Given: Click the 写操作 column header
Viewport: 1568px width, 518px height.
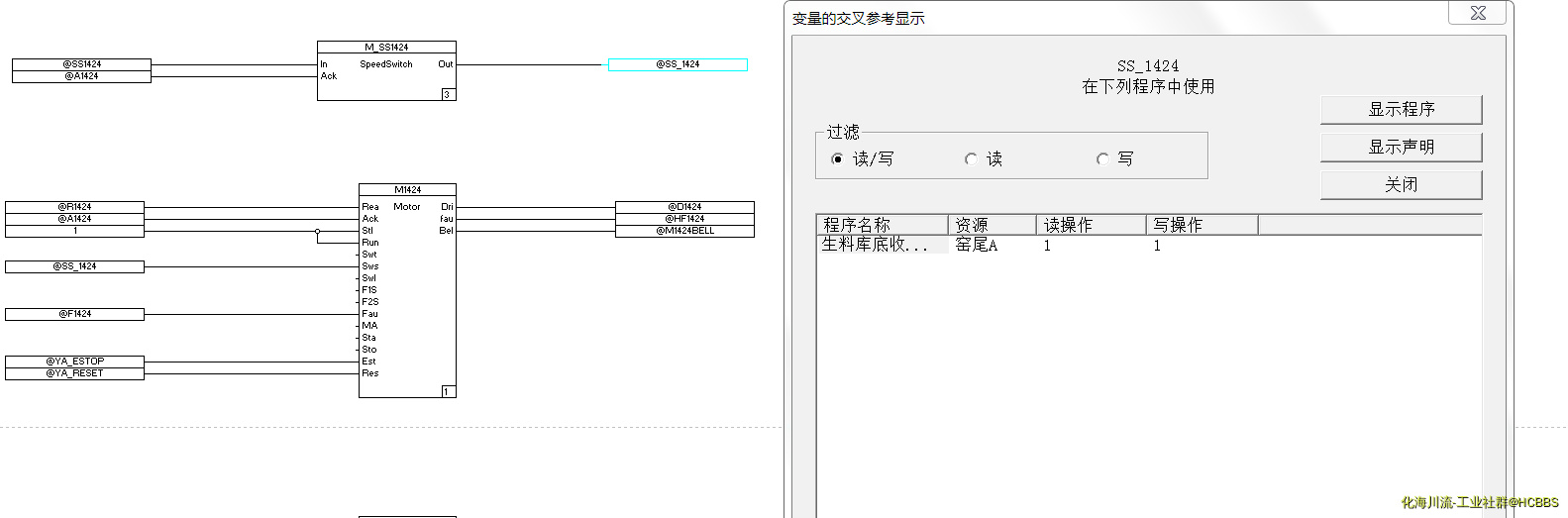Looking at the screenshot, I should (1201, 225).
